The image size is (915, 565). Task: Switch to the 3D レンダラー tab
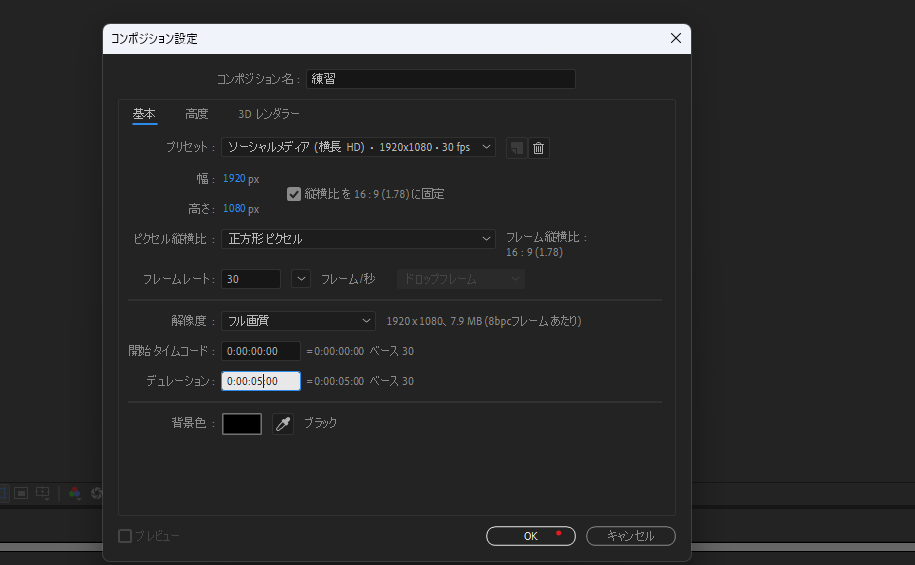tap(268, 114)
